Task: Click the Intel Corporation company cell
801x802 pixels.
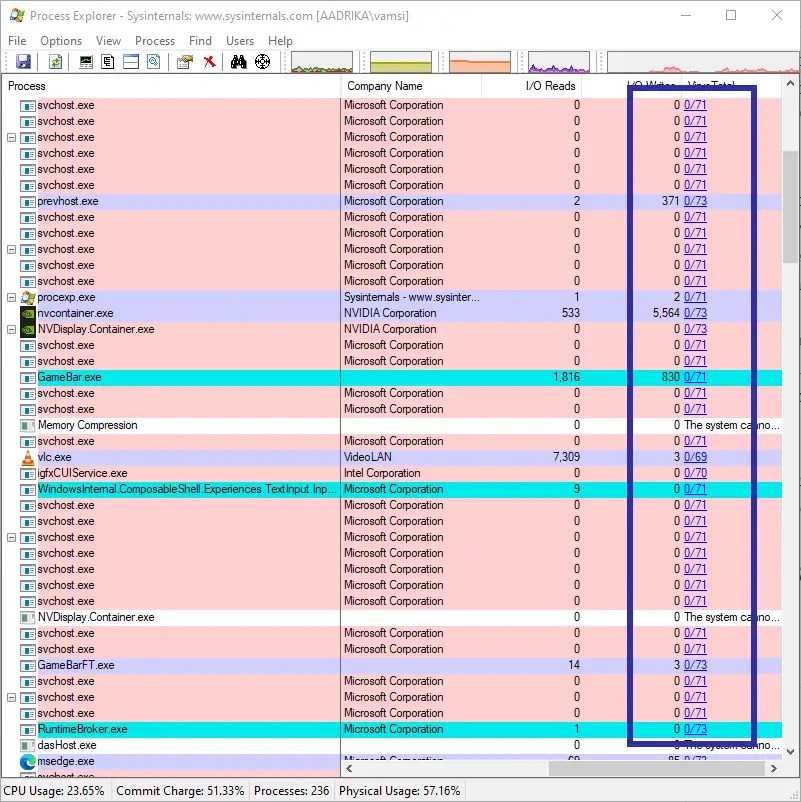Action: coord(382,473)
